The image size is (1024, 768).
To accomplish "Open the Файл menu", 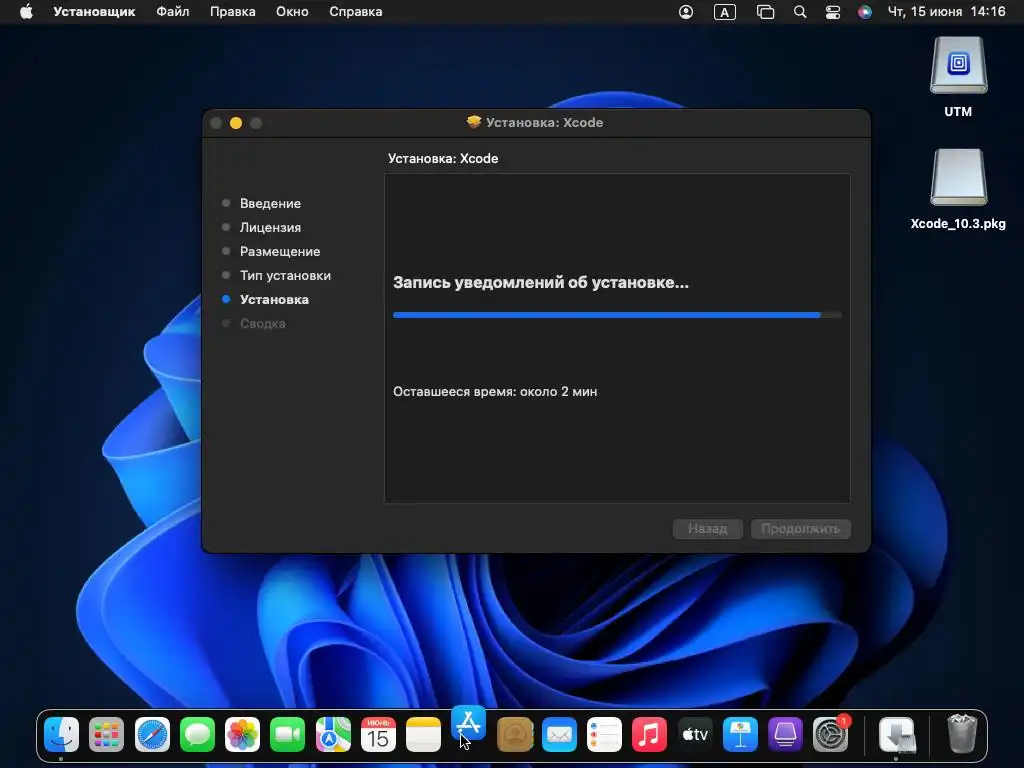I will point(172,12).
